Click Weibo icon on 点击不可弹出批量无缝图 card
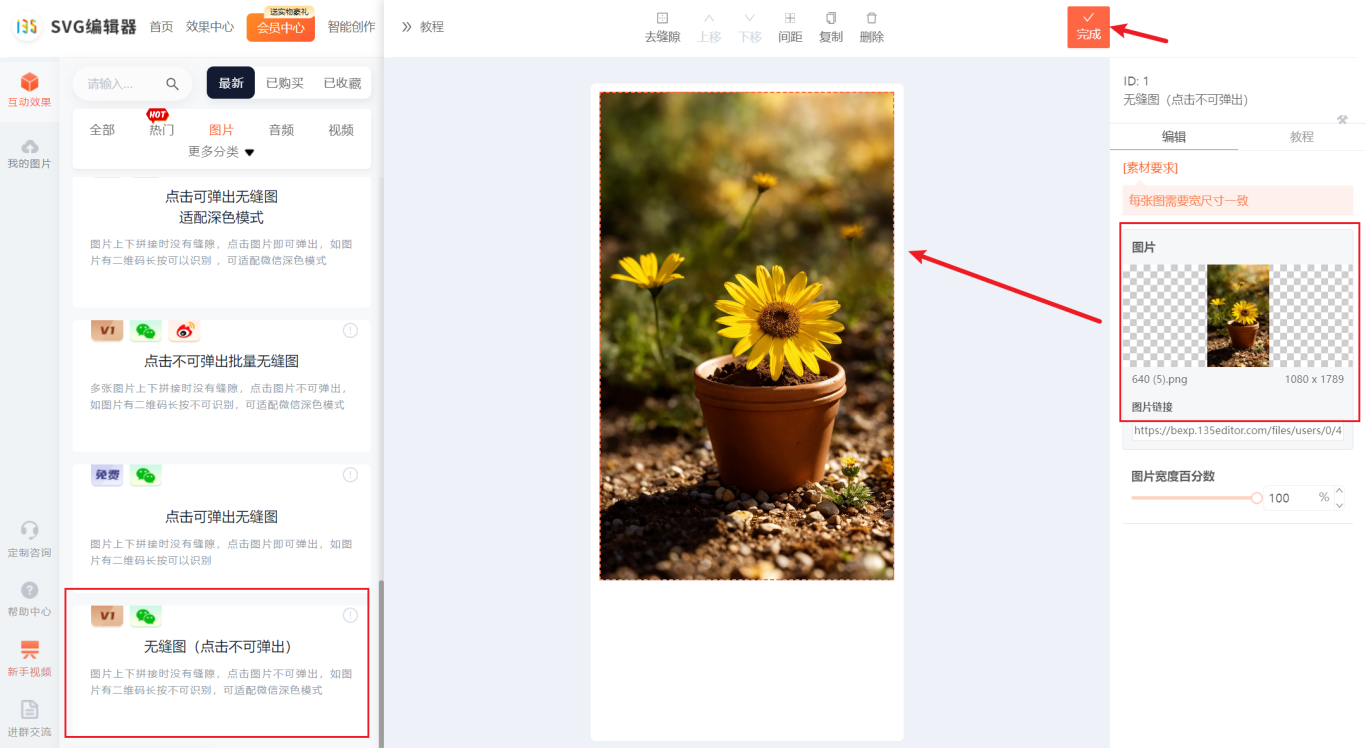Screen dimensions: 1366x748 [184, 331]
